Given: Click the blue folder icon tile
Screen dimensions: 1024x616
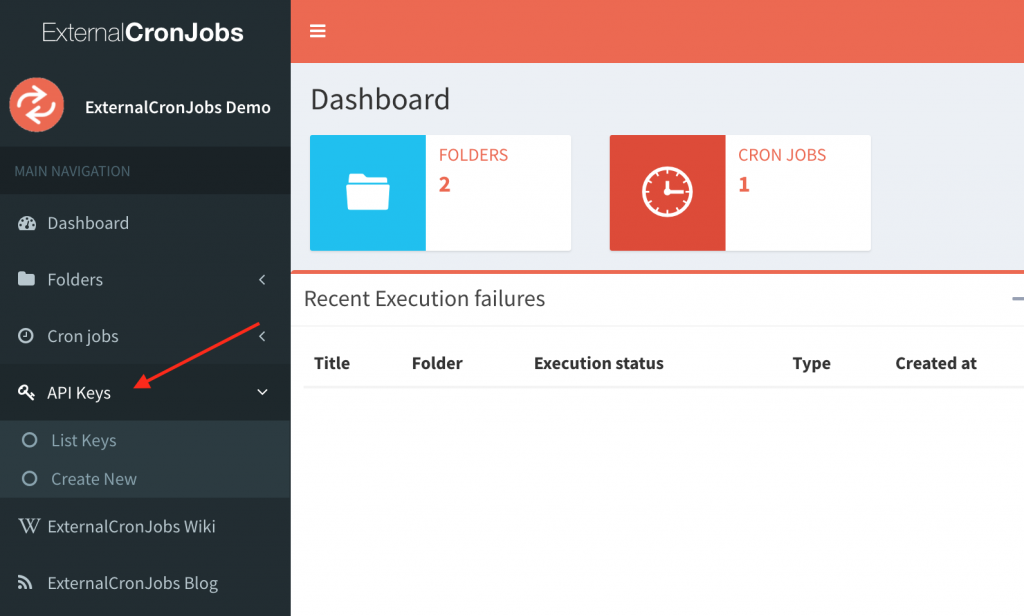Looking at the screenshot, I should 368,193.
